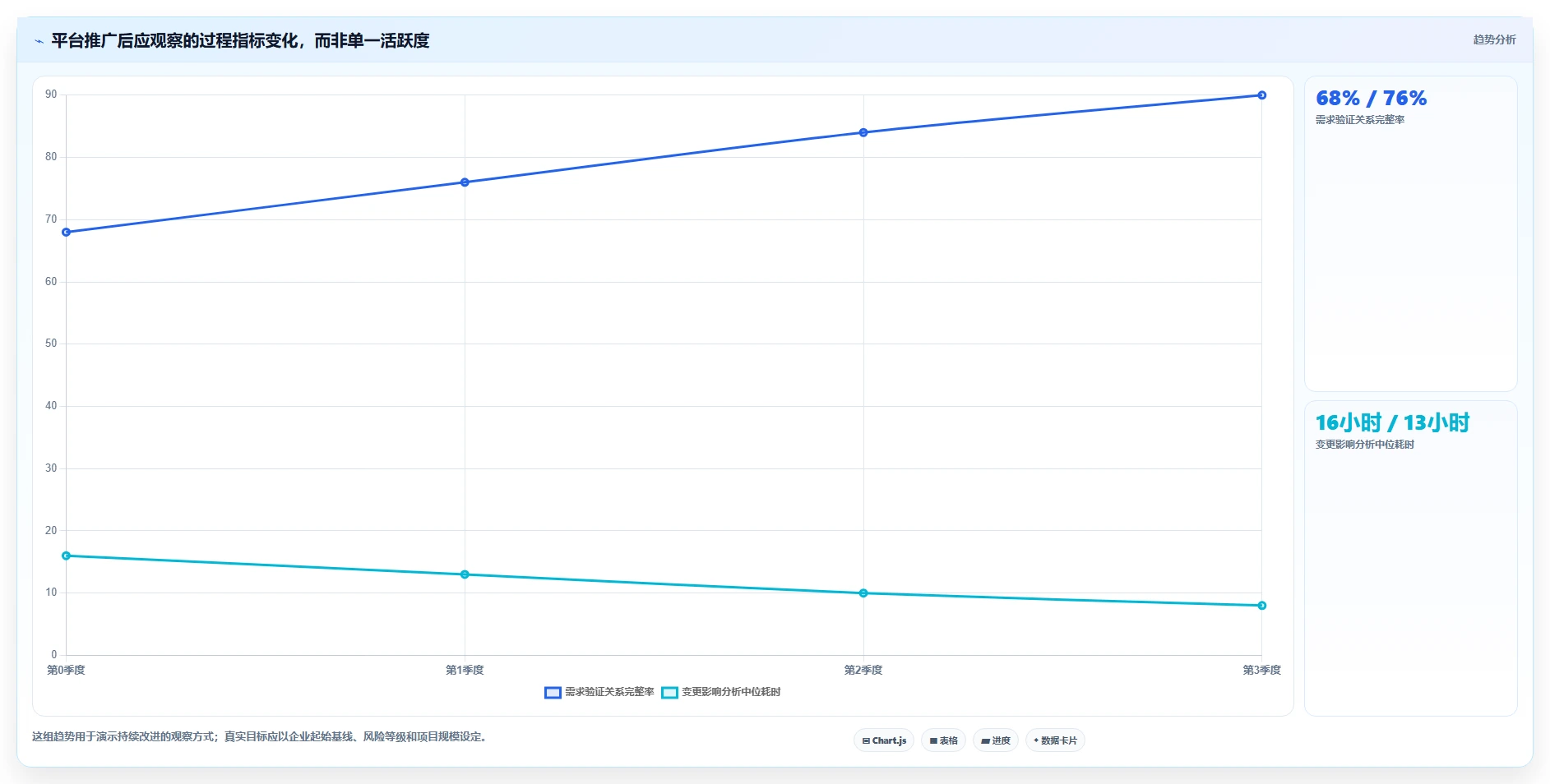Image resolution: width=1550 pixels, height=784 pixels.
Task: Click the y-axis value 90
Action: pos(51,95)
